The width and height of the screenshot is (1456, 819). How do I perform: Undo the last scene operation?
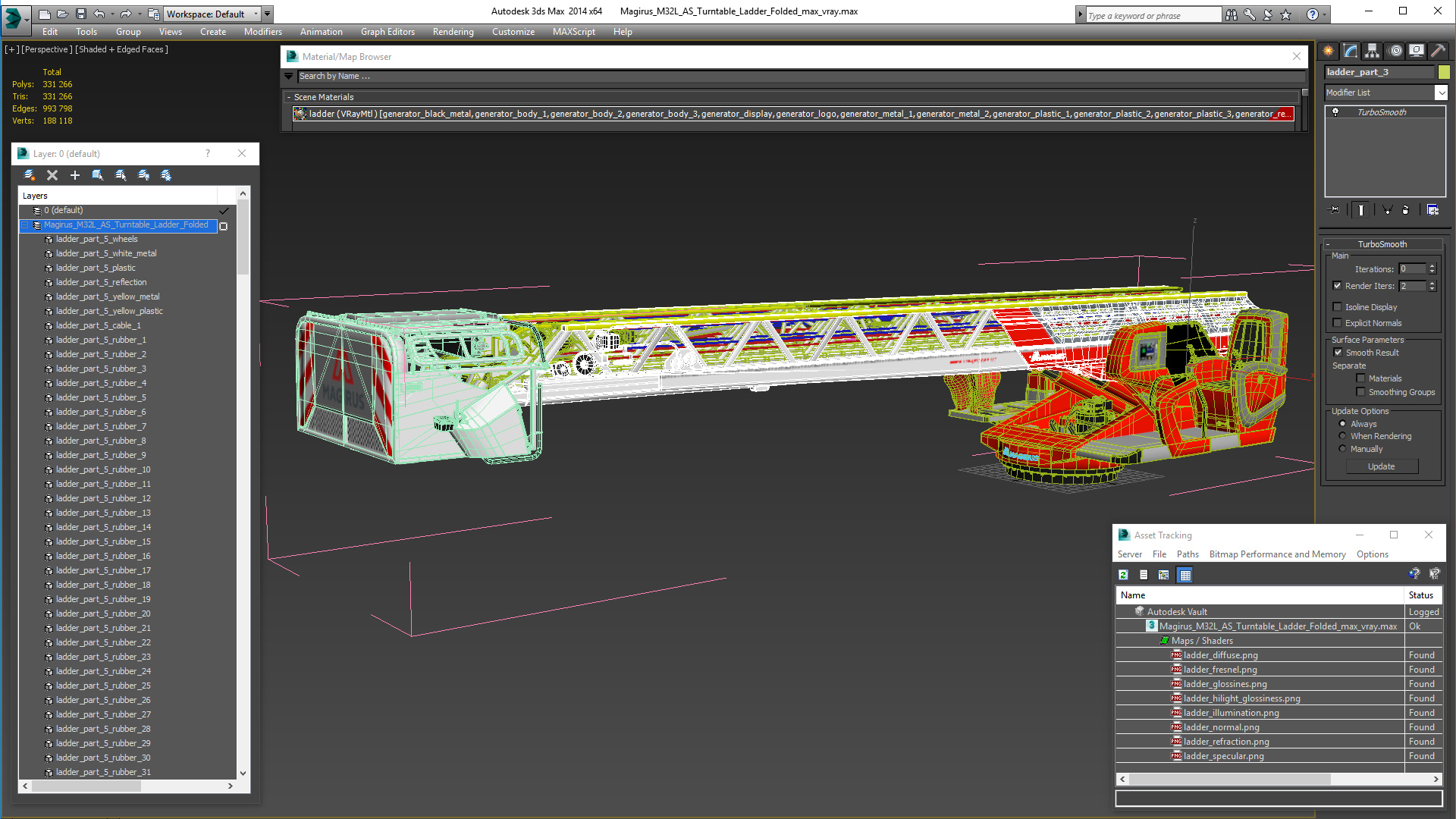click(99, 14)
